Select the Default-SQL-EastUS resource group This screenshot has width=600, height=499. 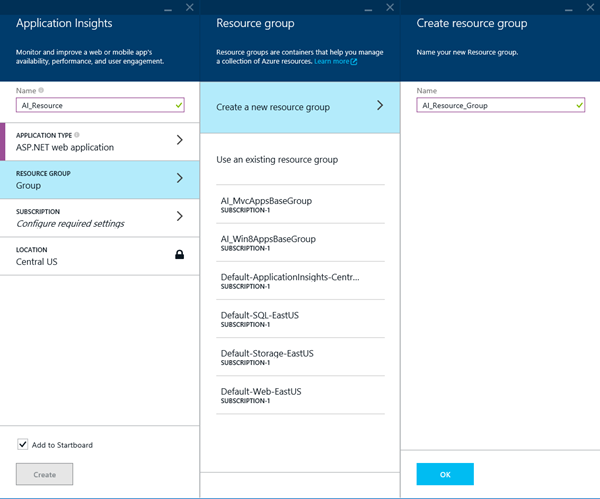(300, 319)
